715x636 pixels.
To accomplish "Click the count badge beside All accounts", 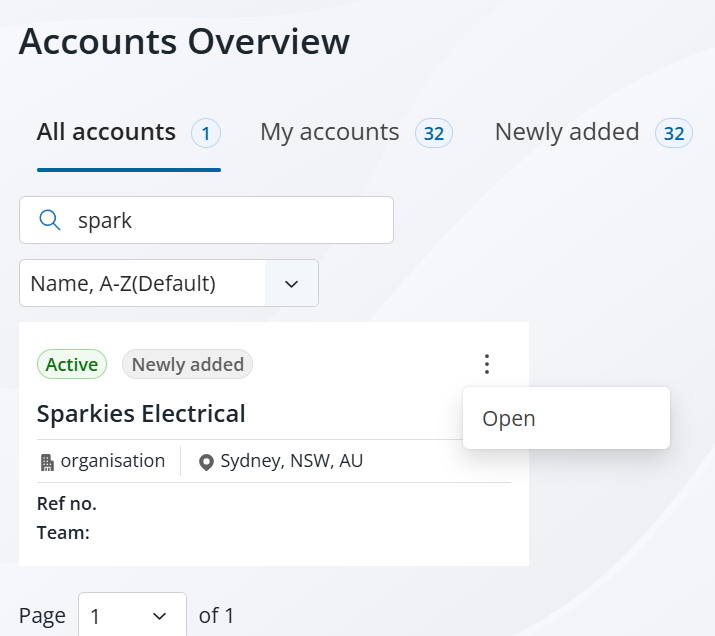I will (x=206, y=133).
